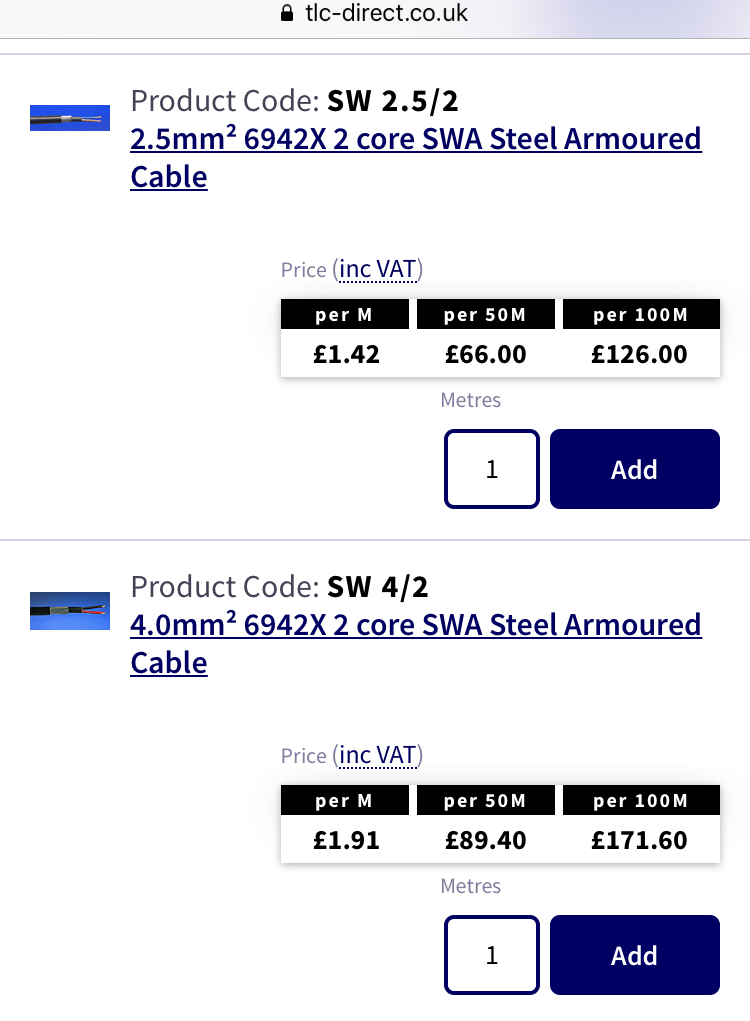
Task: Click the £1.91 per M price
Action: [346, 840]
